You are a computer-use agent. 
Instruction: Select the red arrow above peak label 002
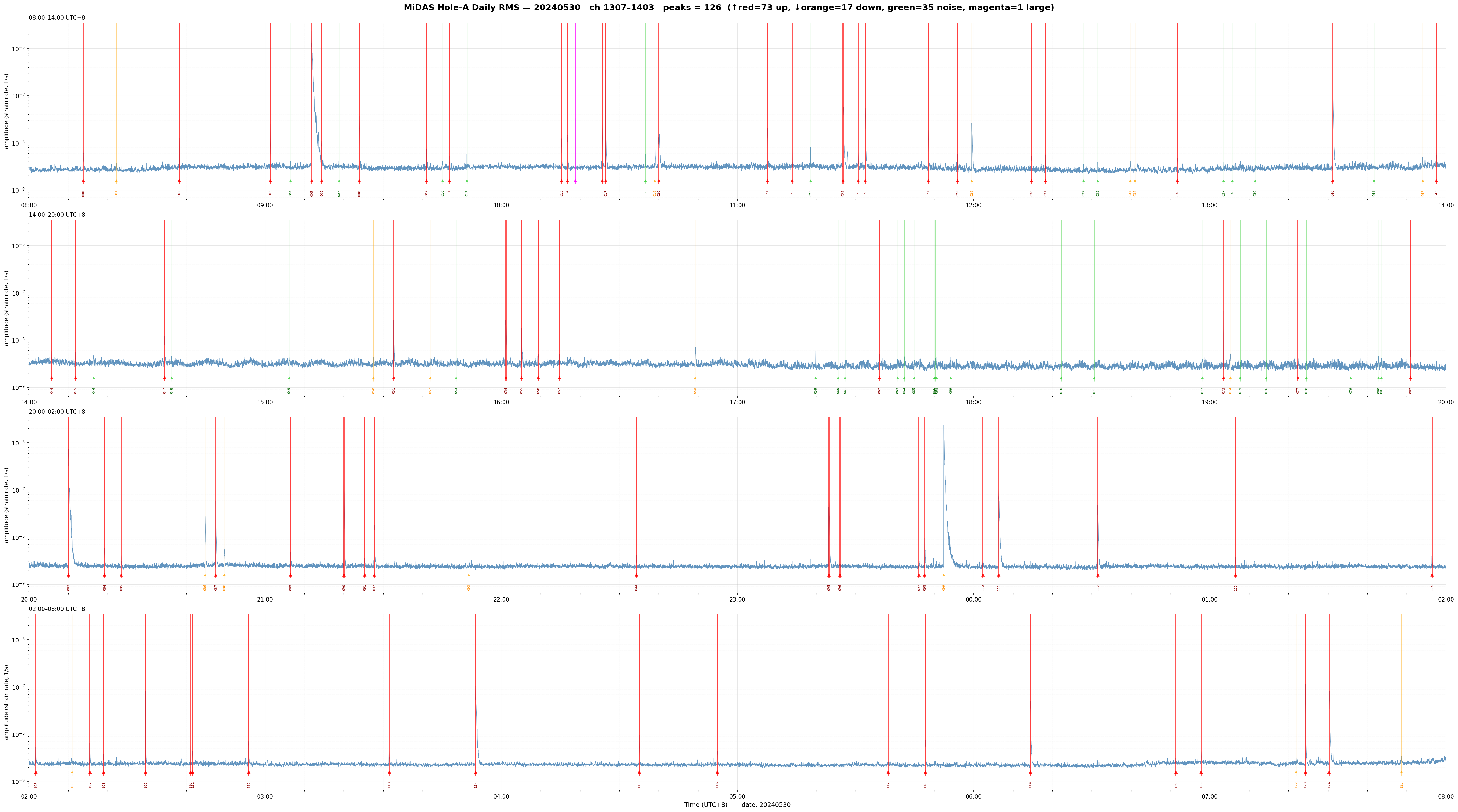coord(180,181)
